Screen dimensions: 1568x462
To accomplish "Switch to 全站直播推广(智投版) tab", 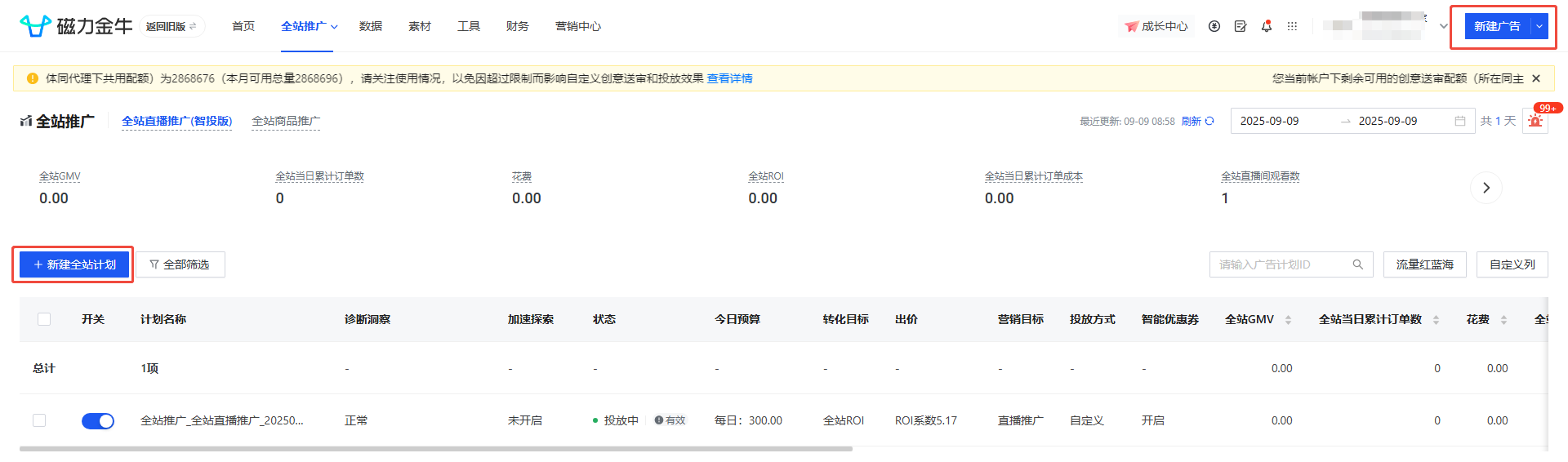I will click(x=177, y=121).
